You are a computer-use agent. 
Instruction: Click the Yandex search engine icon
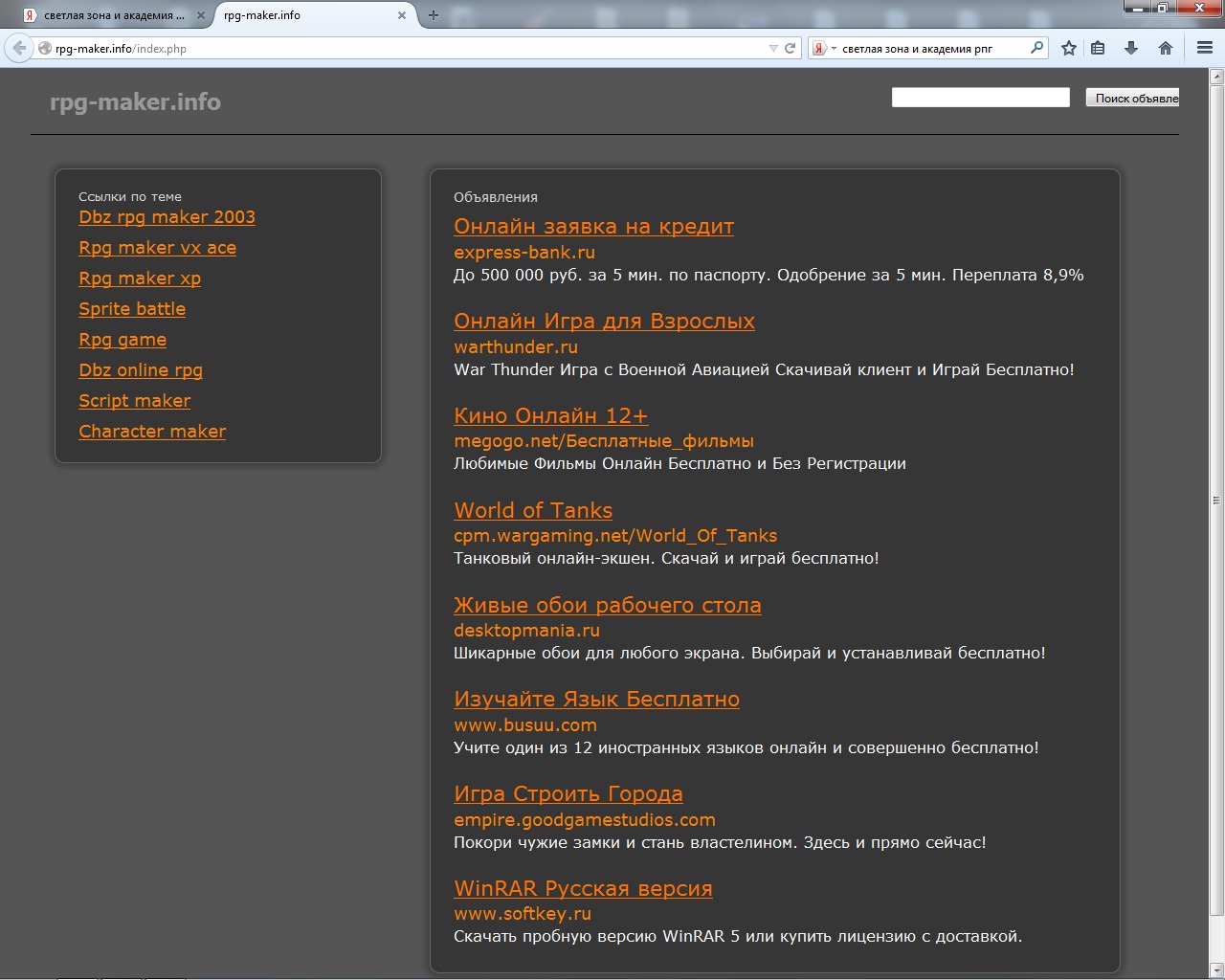point(819,48)
